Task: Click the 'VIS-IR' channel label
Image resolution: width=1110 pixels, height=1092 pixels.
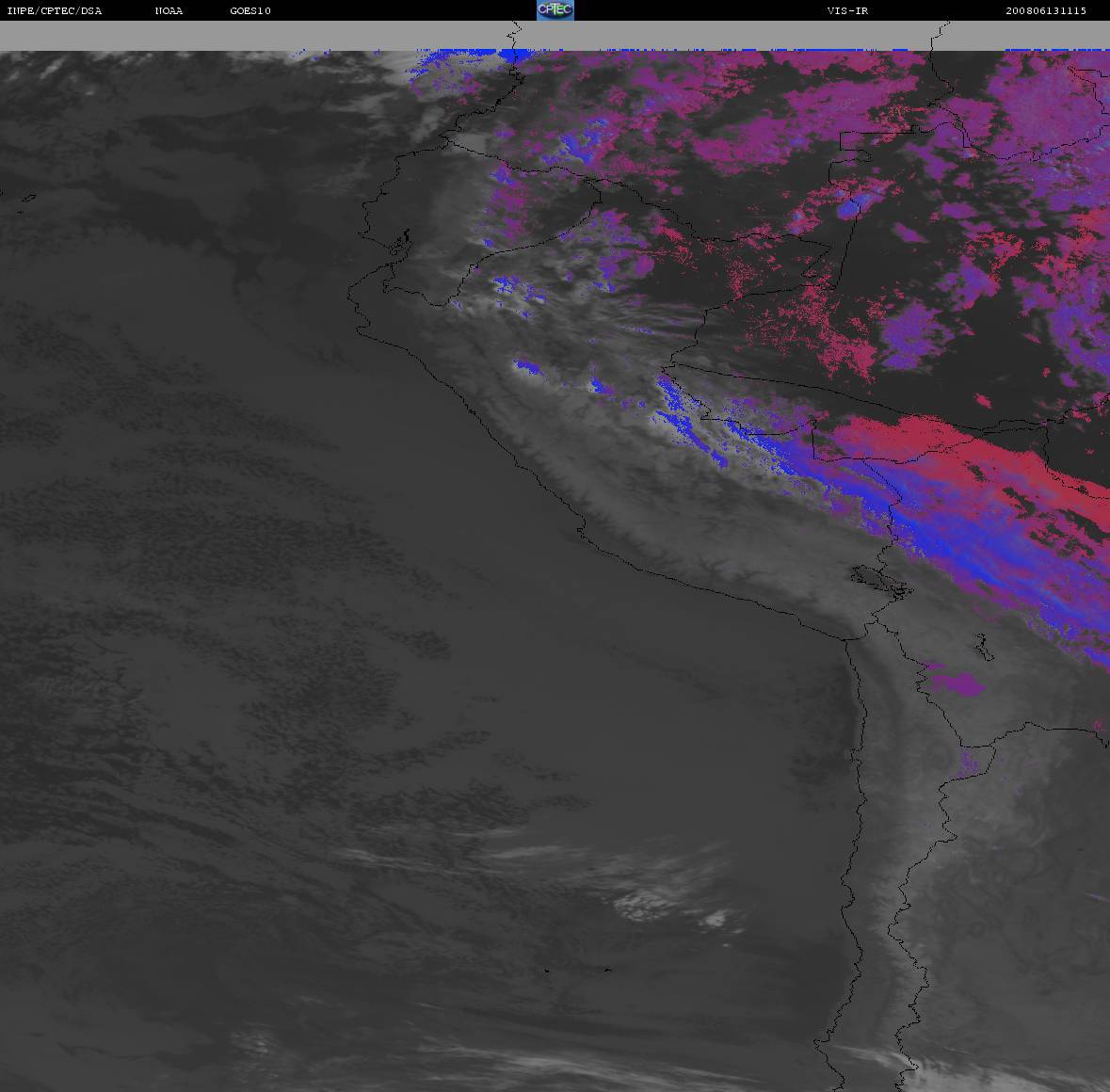Action: [847, 10]
